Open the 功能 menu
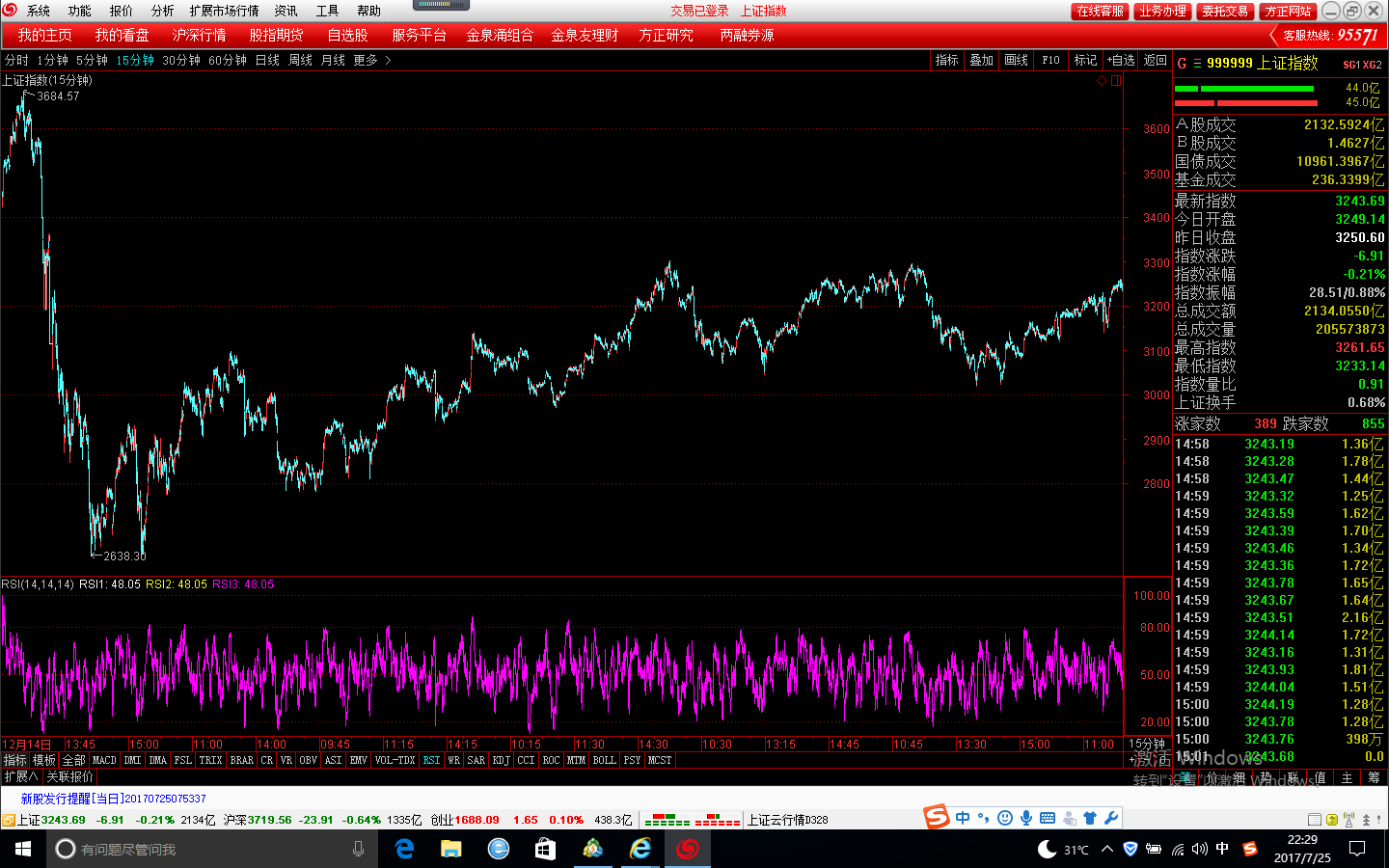Screen dimensions: 1389x868 coord(79,11)
